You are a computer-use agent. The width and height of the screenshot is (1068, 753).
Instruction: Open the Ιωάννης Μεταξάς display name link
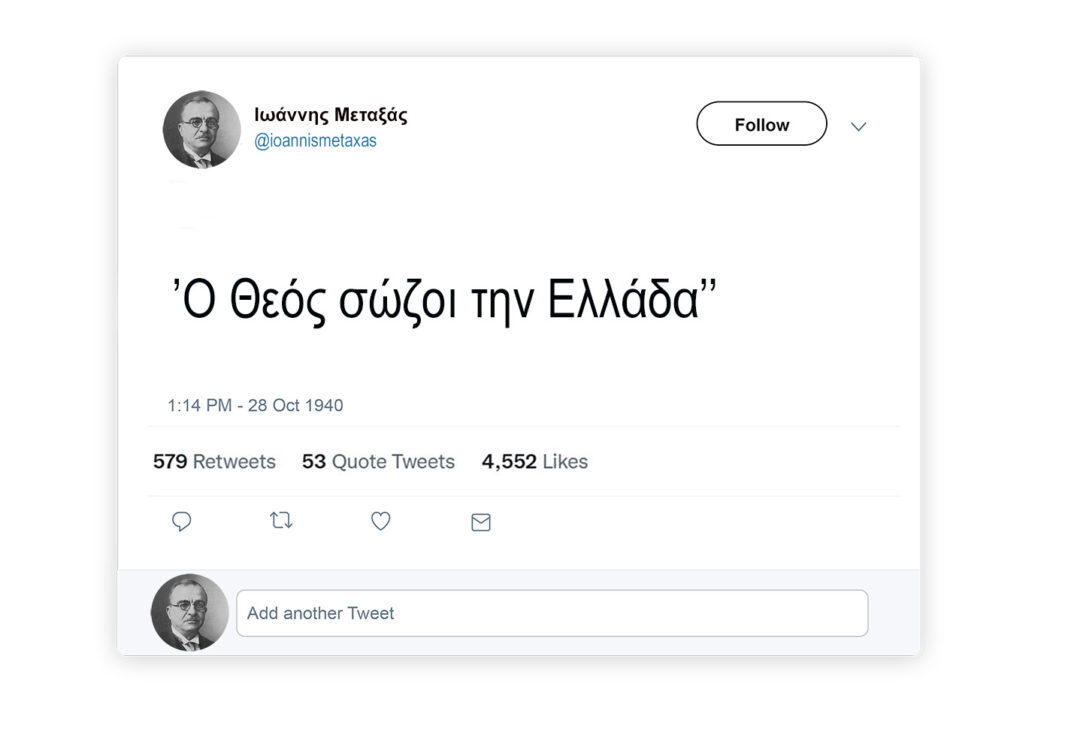point(331,115)
